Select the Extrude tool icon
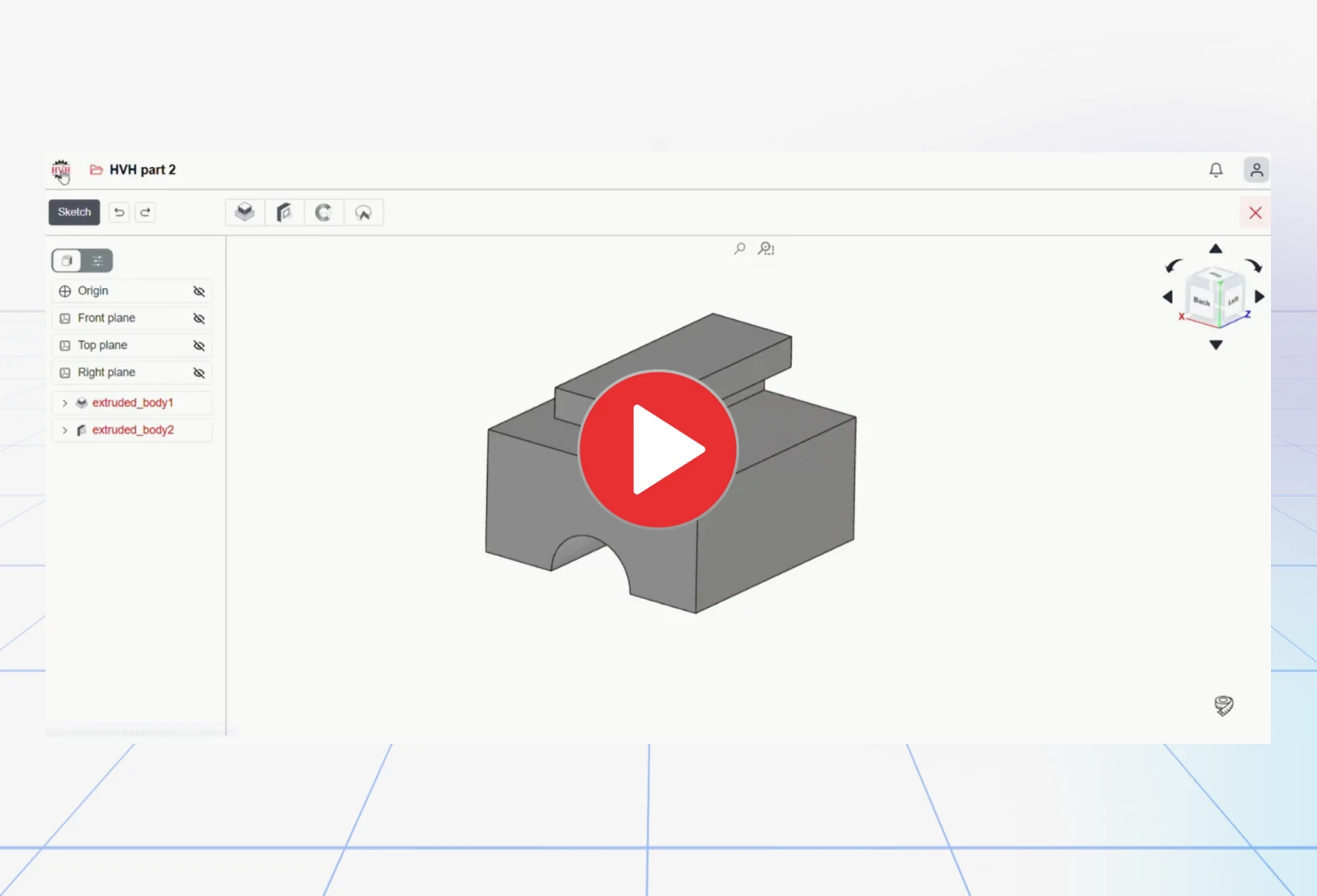Screen dimensions: 1317x896 point(244,212)
